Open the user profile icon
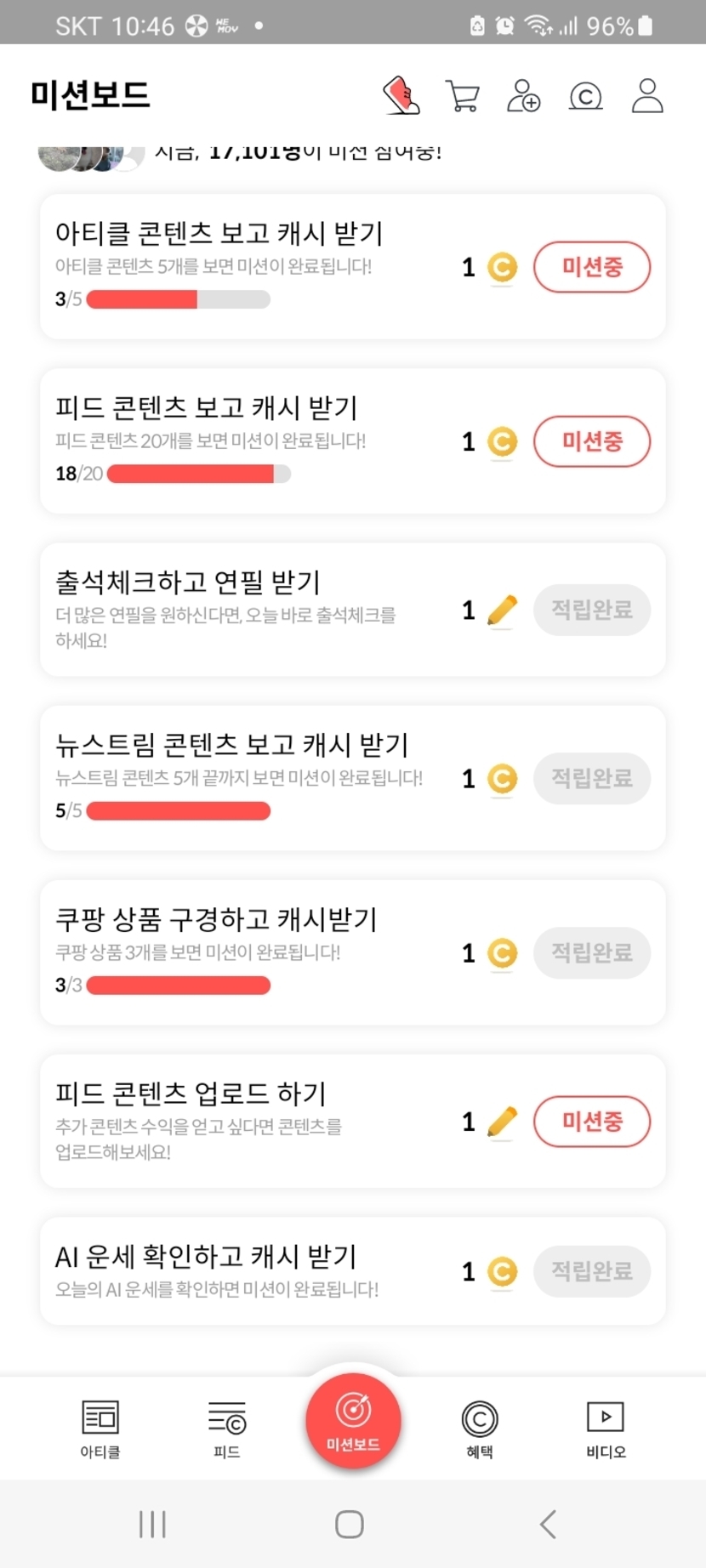Viewport: 706px width, 1568px height. coord(647,96)
